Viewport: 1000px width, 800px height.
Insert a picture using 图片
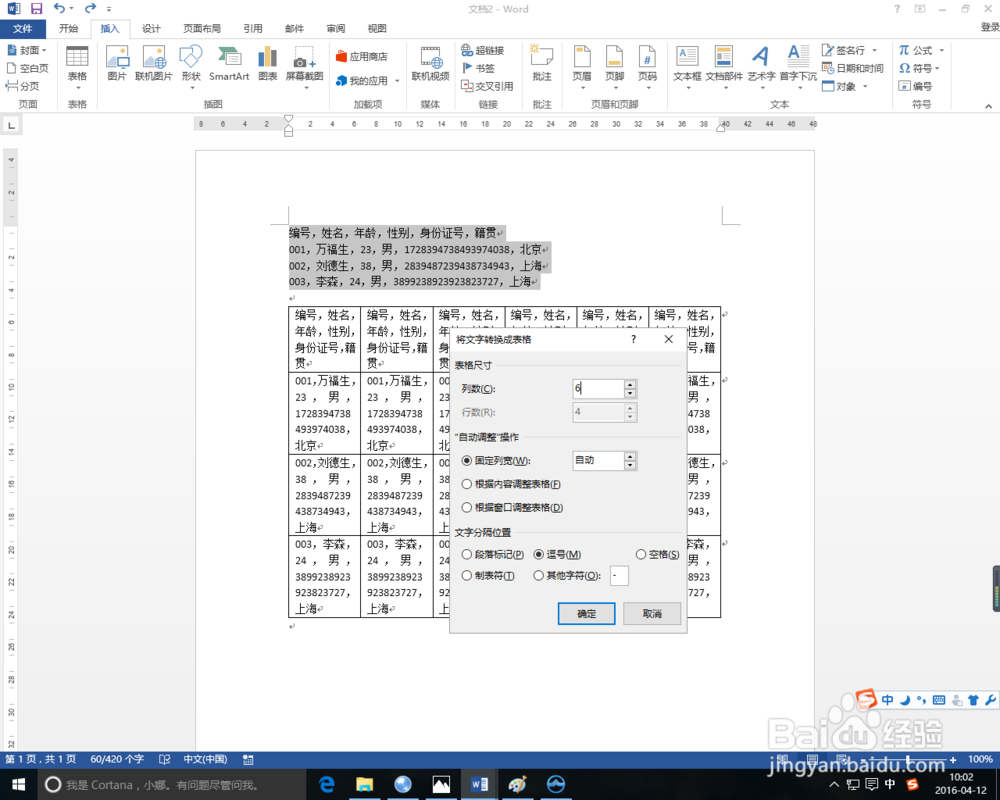point(117,64)
